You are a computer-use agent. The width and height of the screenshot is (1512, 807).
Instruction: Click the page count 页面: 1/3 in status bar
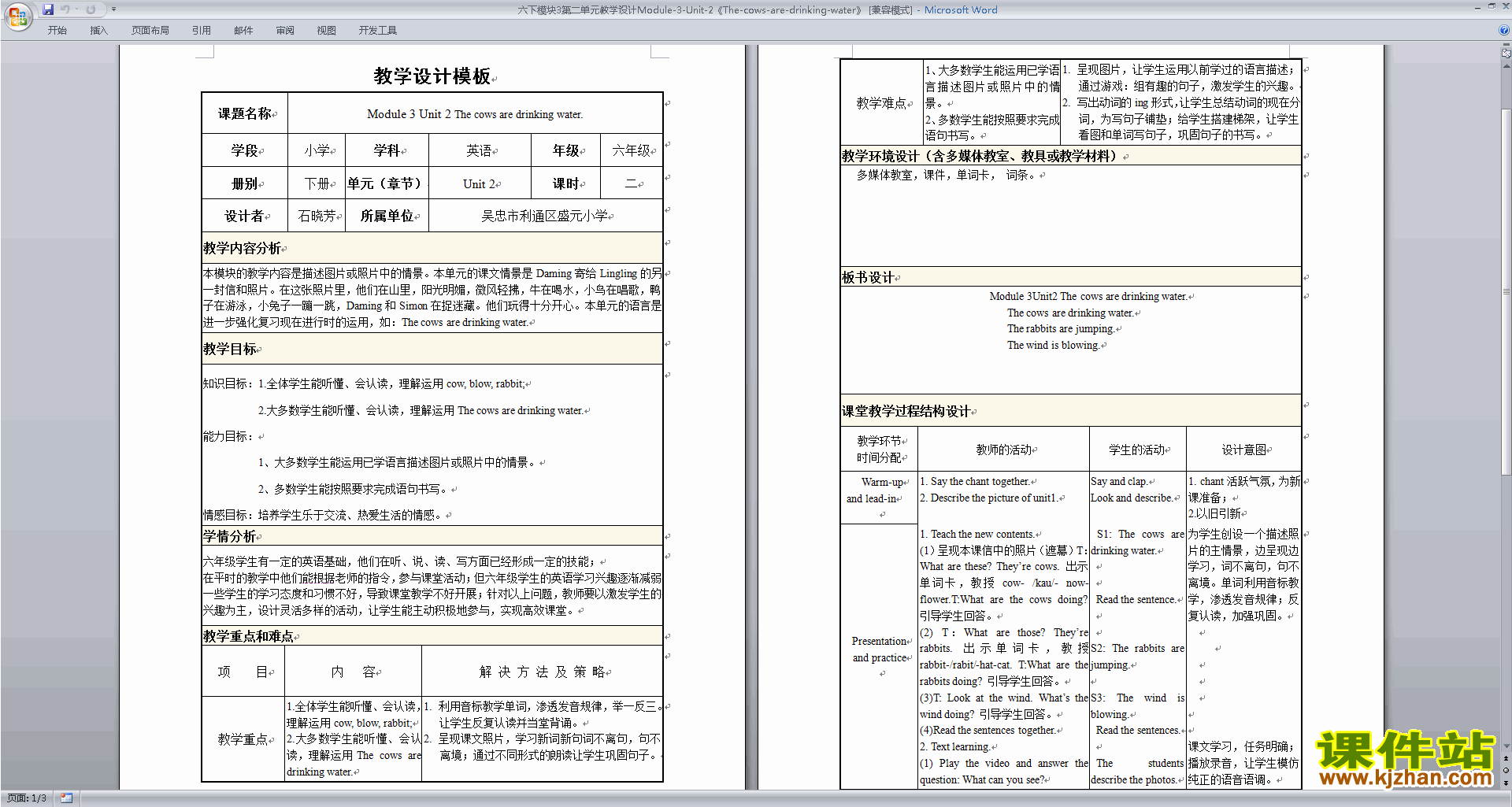[27, 798]
